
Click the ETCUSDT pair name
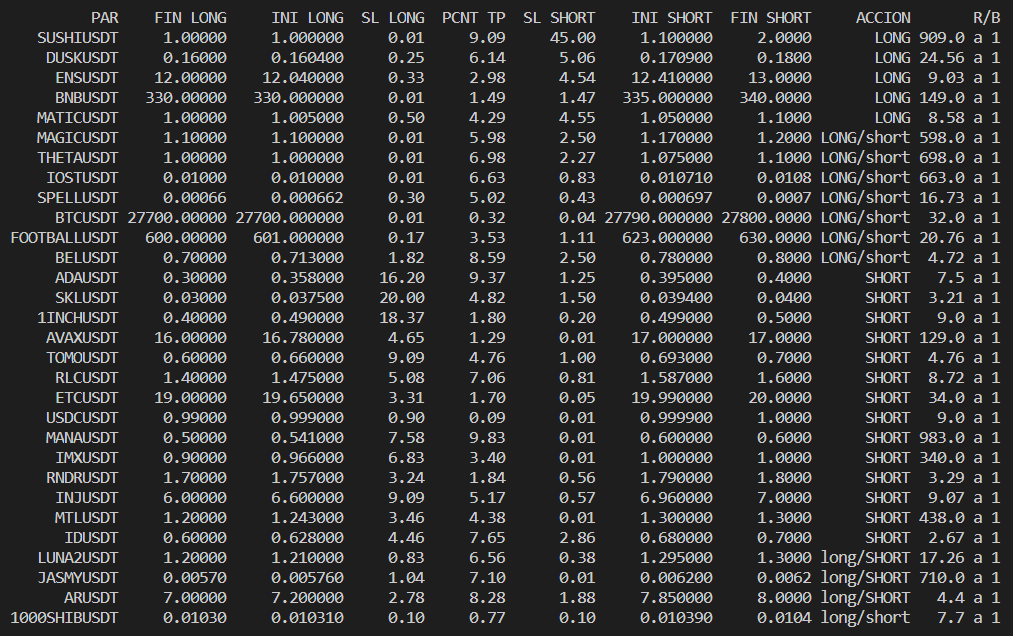(87, 398)
